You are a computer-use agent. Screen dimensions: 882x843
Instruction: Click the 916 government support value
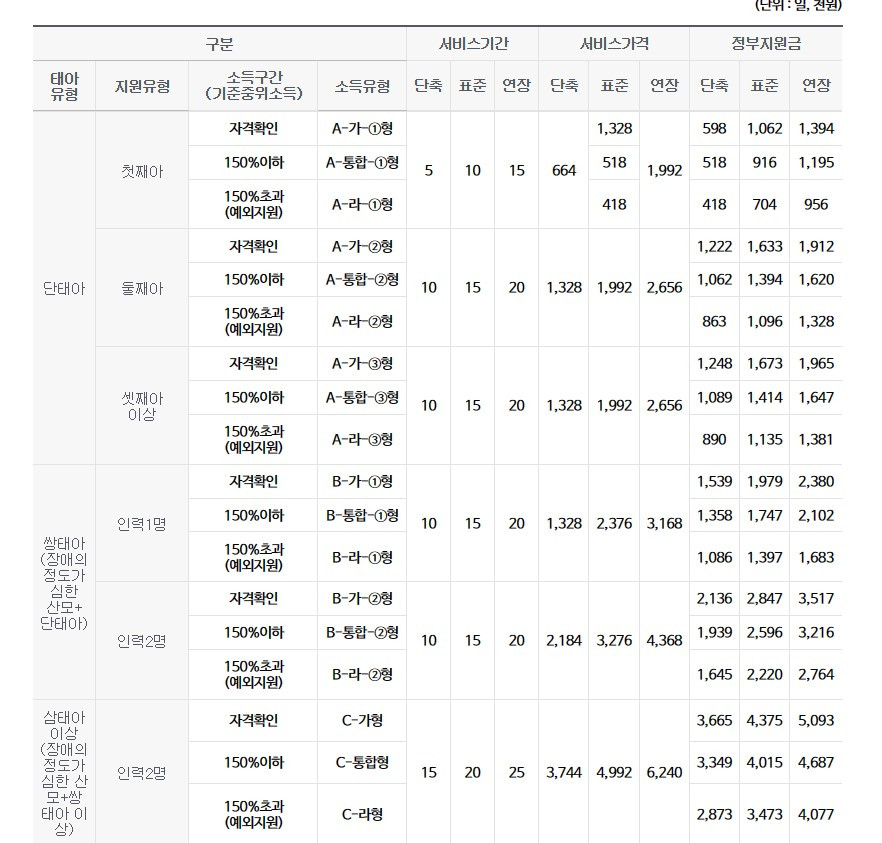click(765, 163)
